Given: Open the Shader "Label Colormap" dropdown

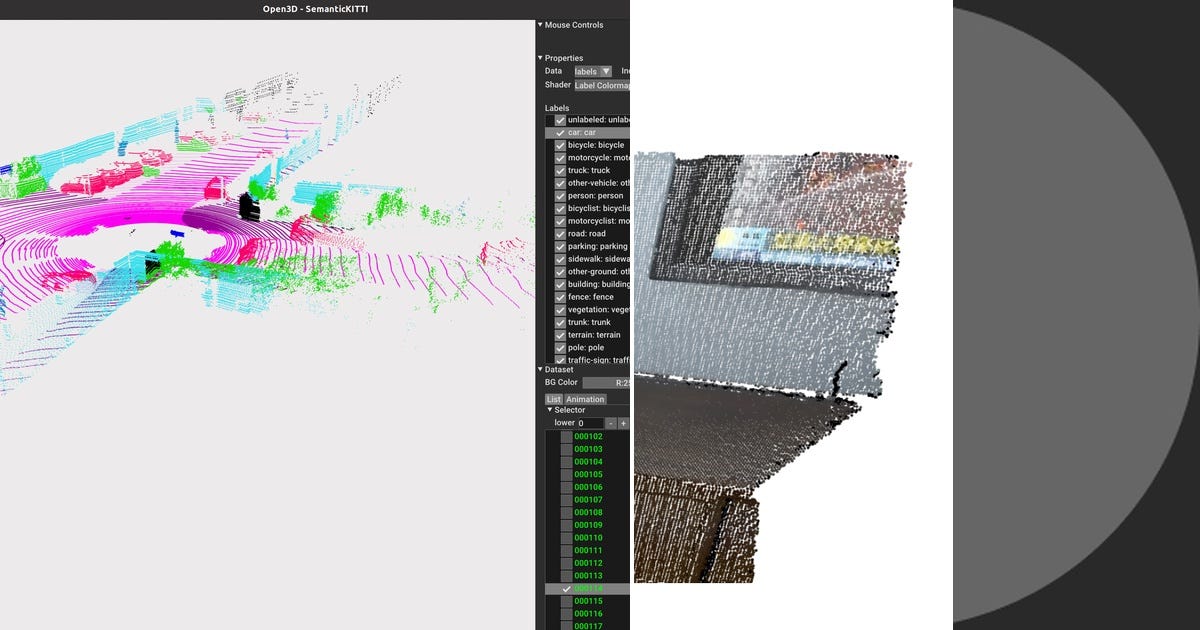Looking at the screenshot, I should 600,85.
